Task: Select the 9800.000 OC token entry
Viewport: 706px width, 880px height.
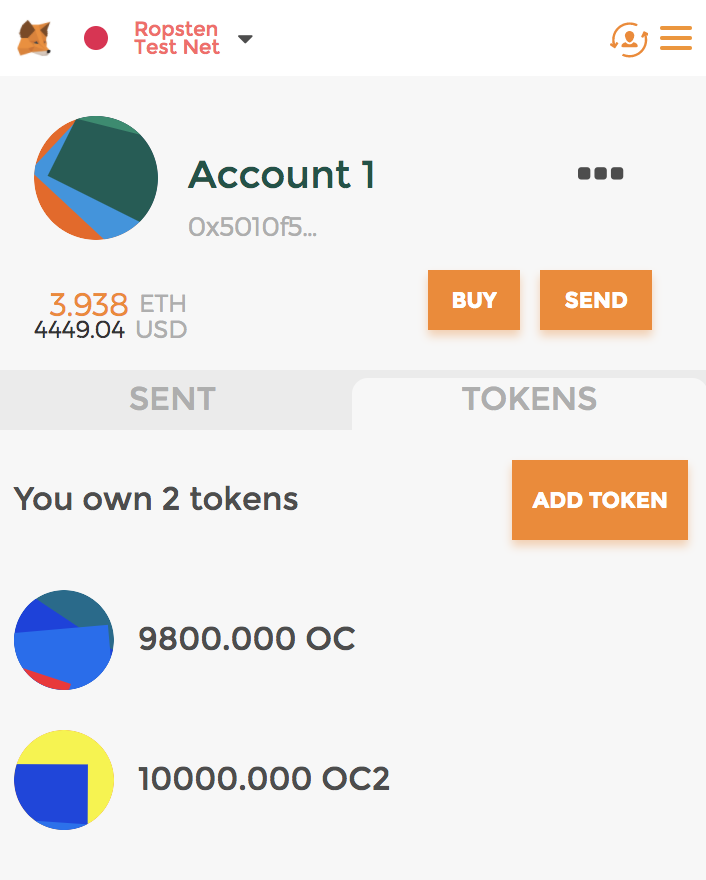Action: (x=353, y=640)
